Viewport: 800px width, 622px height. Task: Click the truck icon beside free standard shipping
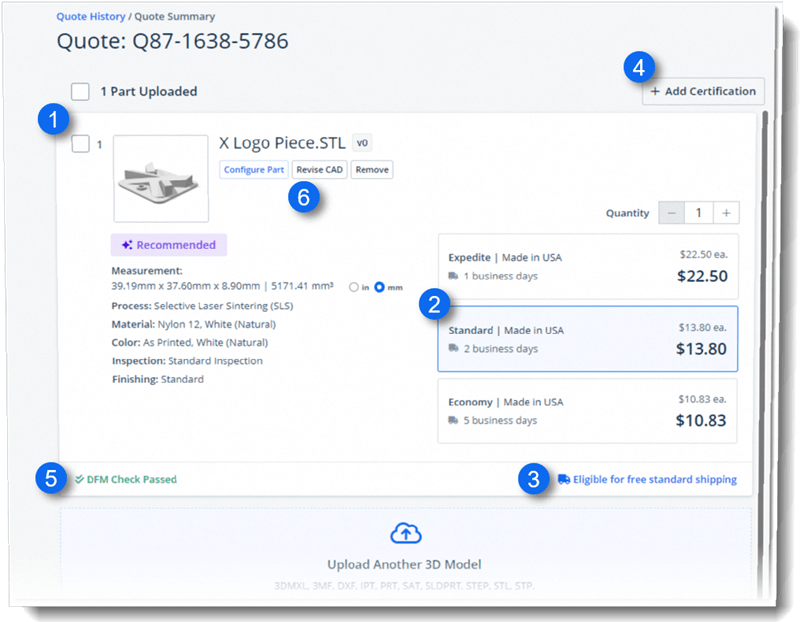point(566,479)
